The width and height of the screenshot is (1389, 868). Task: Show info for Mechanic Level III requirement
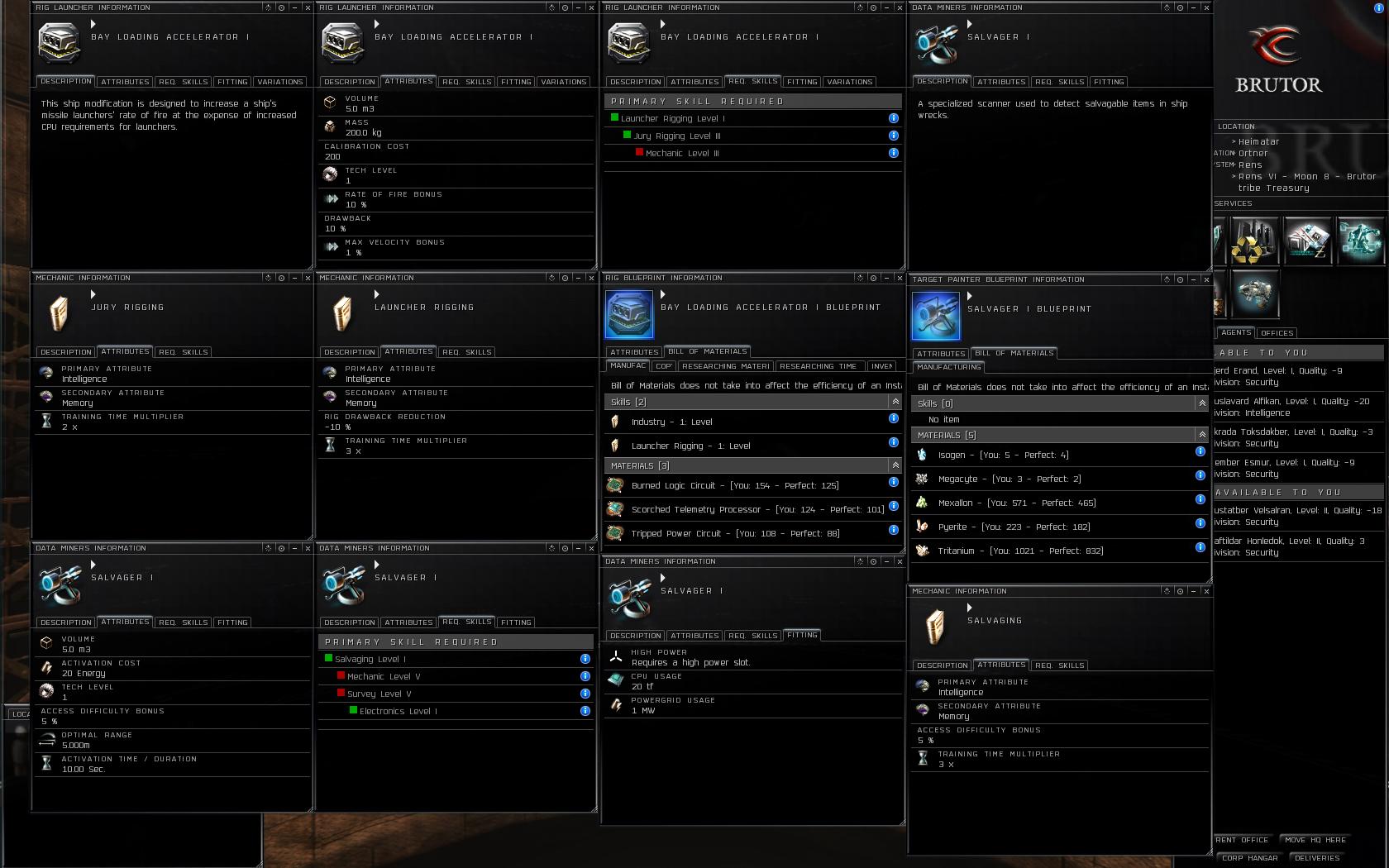(893, 153)
